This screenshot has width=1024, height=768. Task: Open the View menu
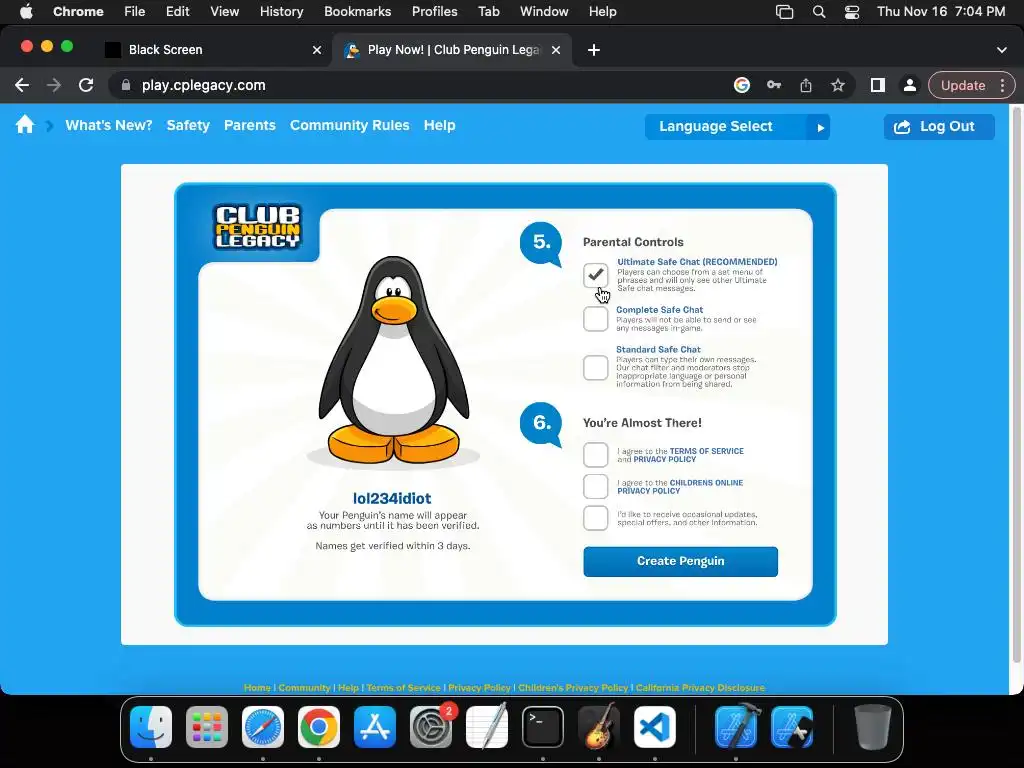pos(224,12)
